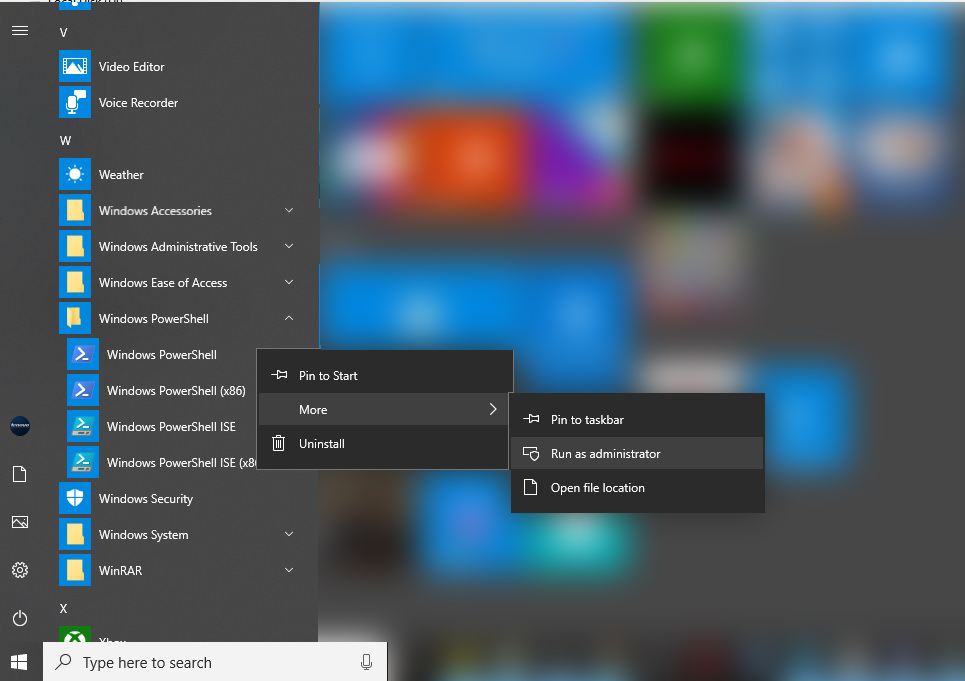Image resolution: width=965 pixels, height=681 pixels.
Task: Open Settings from the sidebar gear
Action: [x=19, y=570]
